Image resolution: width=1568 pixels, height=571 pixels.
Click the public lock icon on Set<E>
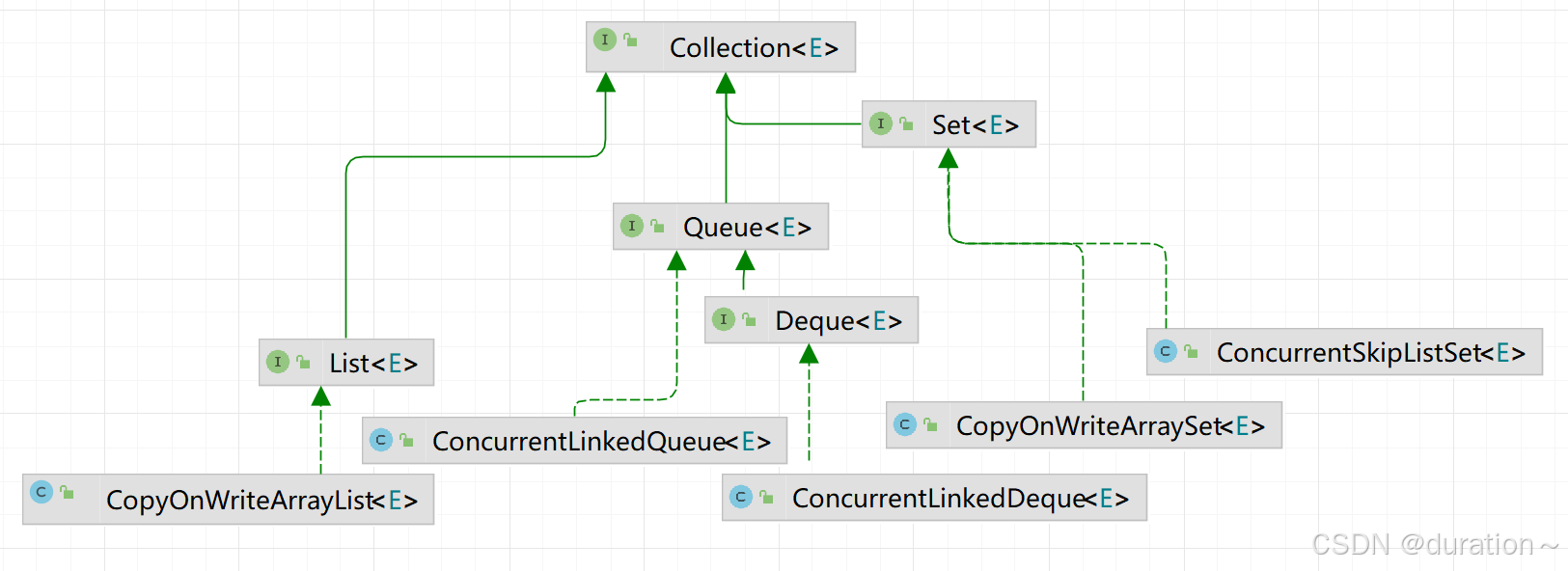pos(906,123)
